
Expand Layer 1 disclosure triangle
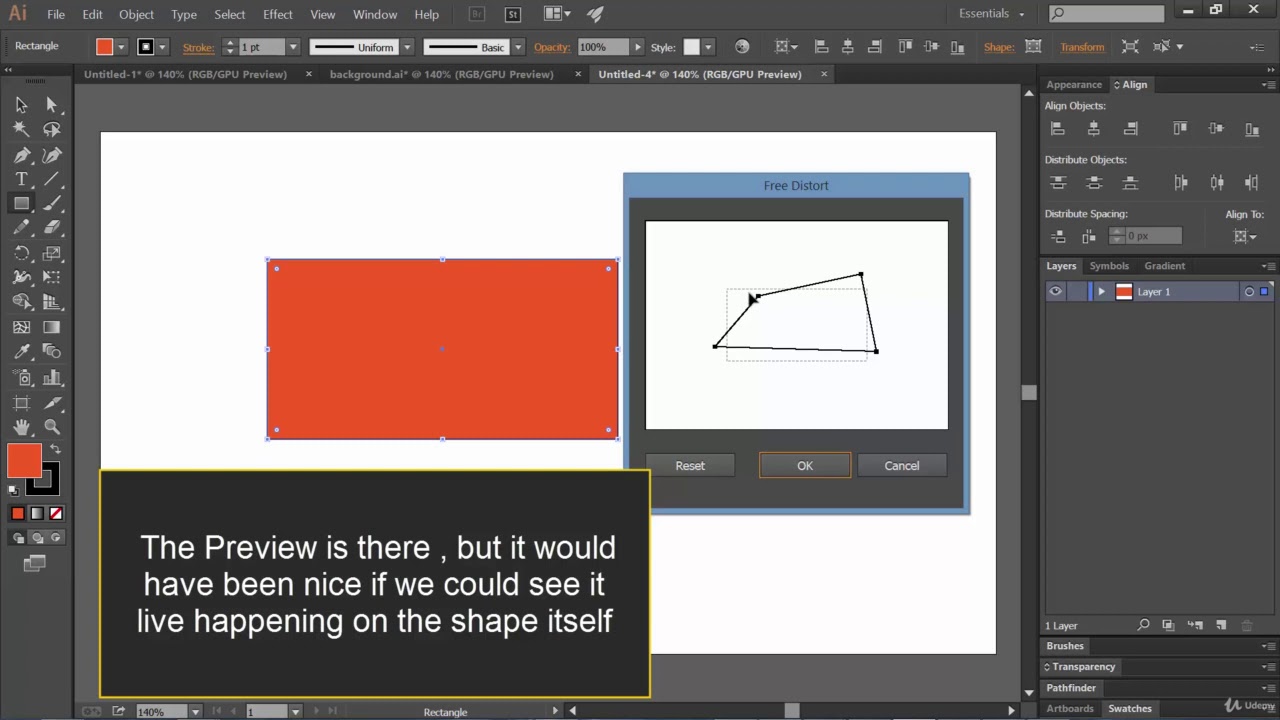(x=1101, y=292)
